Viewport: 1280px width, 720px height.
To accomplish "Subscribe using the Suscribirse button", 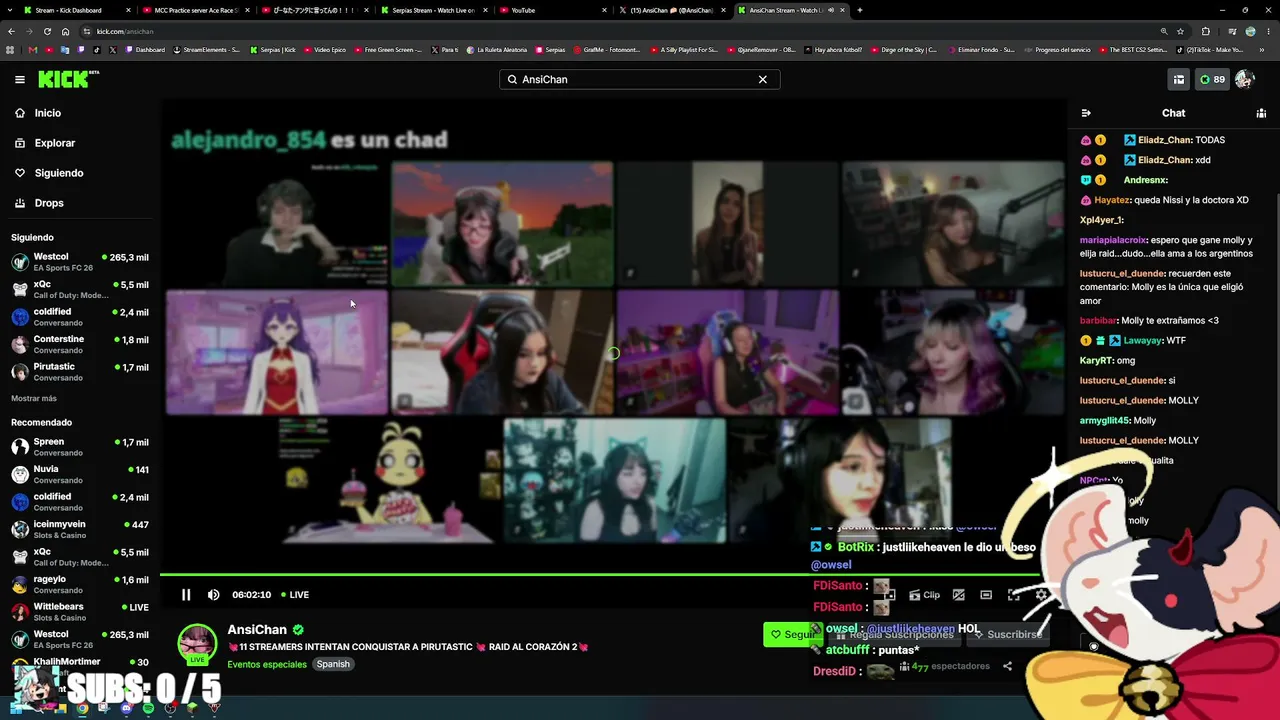I will coord(1007,634).
